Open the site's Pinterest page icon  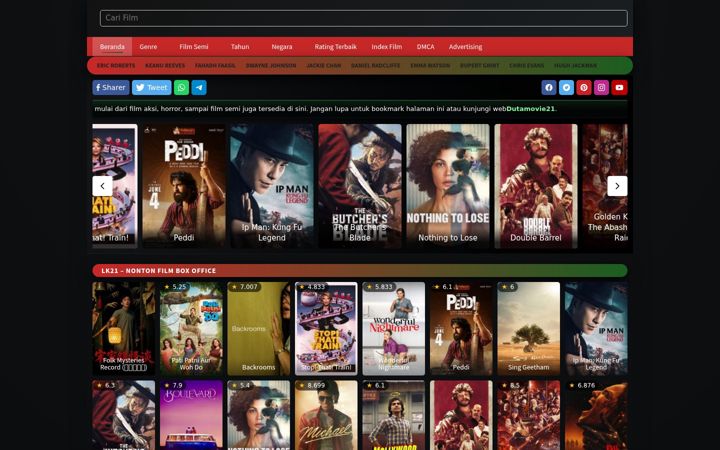pyautogui.click(x=584, y=87)
